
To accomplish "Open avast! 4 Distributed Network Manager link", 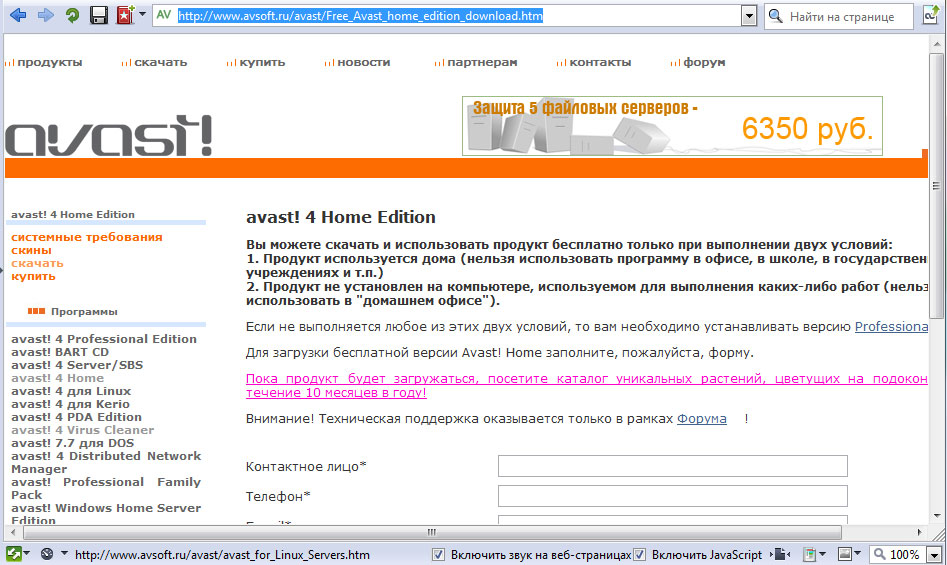I will [106, 462].
